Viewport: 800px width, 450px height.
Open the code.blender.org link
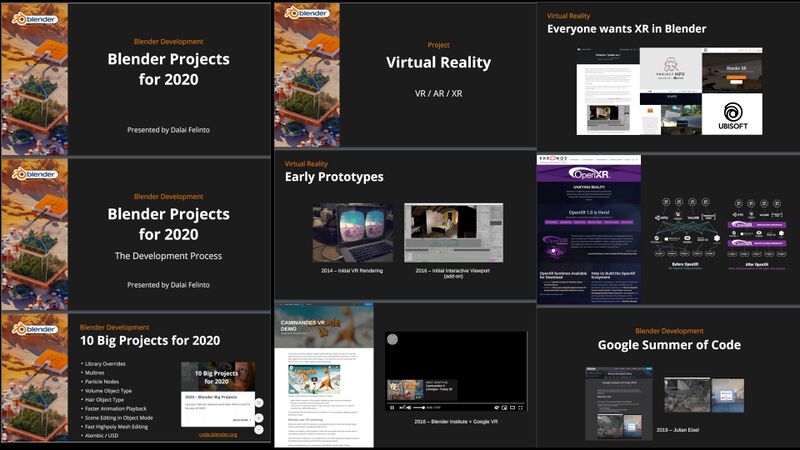tap(217, 434)
